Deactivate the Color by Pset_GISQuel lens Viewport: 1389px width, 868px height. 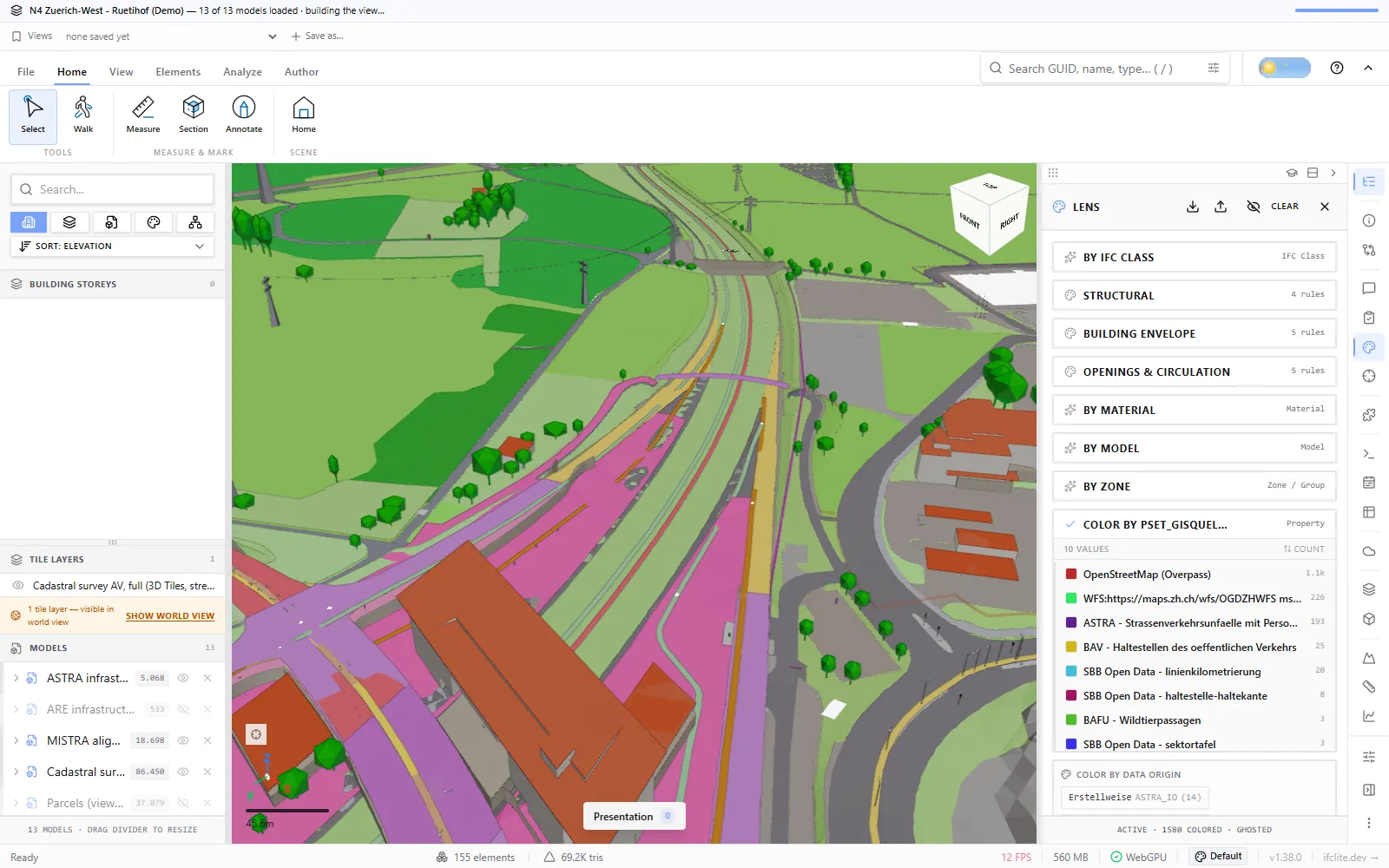point(1194,524)
